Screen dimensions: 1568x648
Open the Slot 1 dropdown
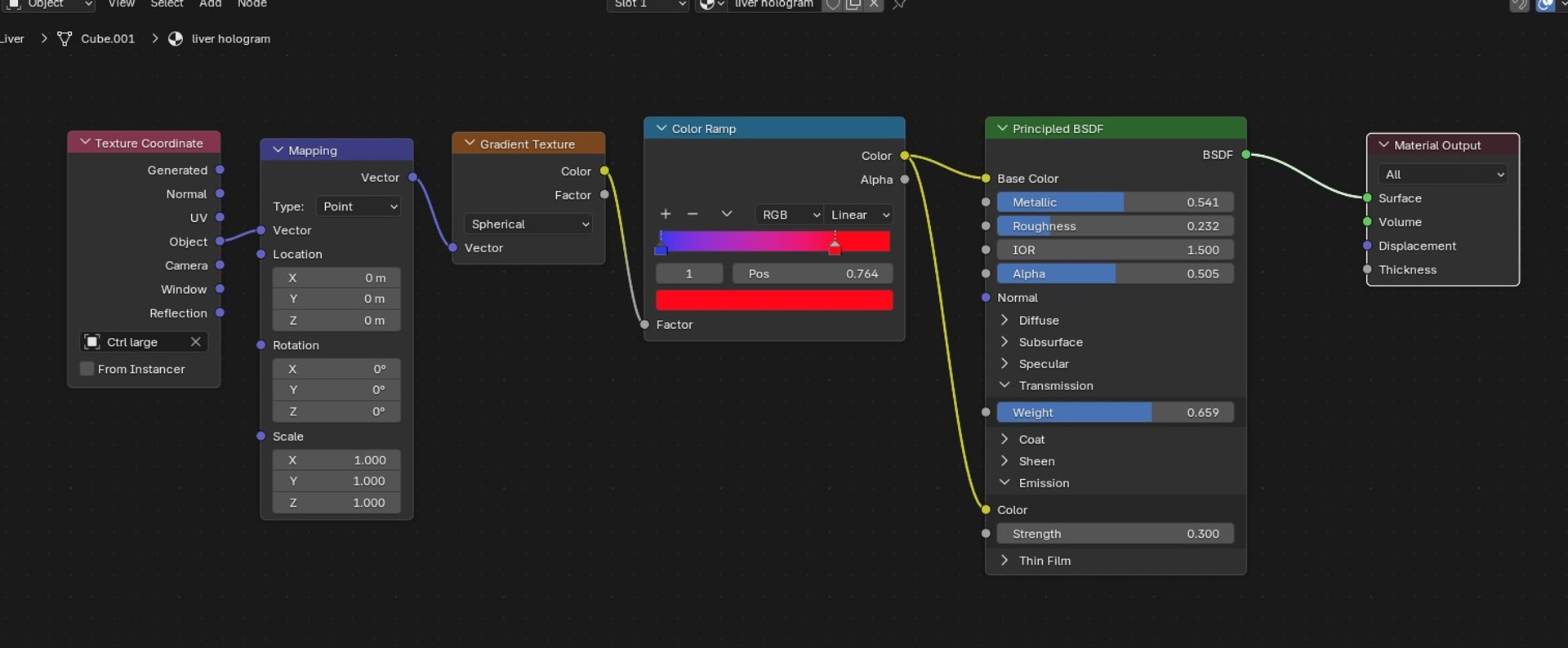(648, 4)
